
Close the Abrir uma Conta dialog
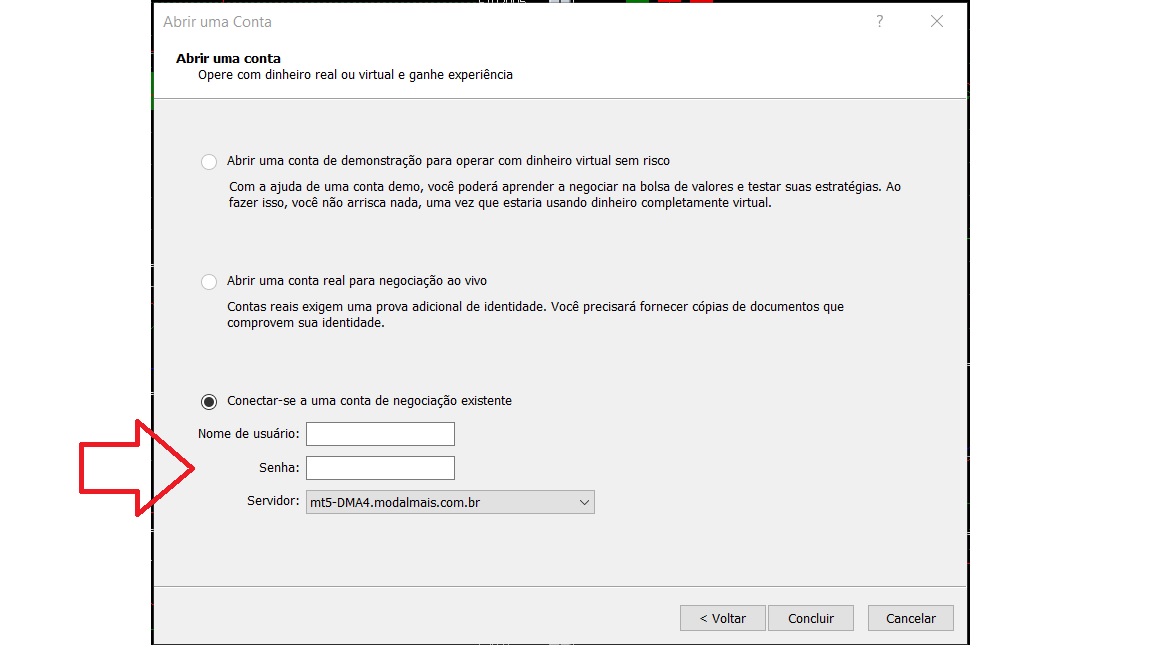936,21
